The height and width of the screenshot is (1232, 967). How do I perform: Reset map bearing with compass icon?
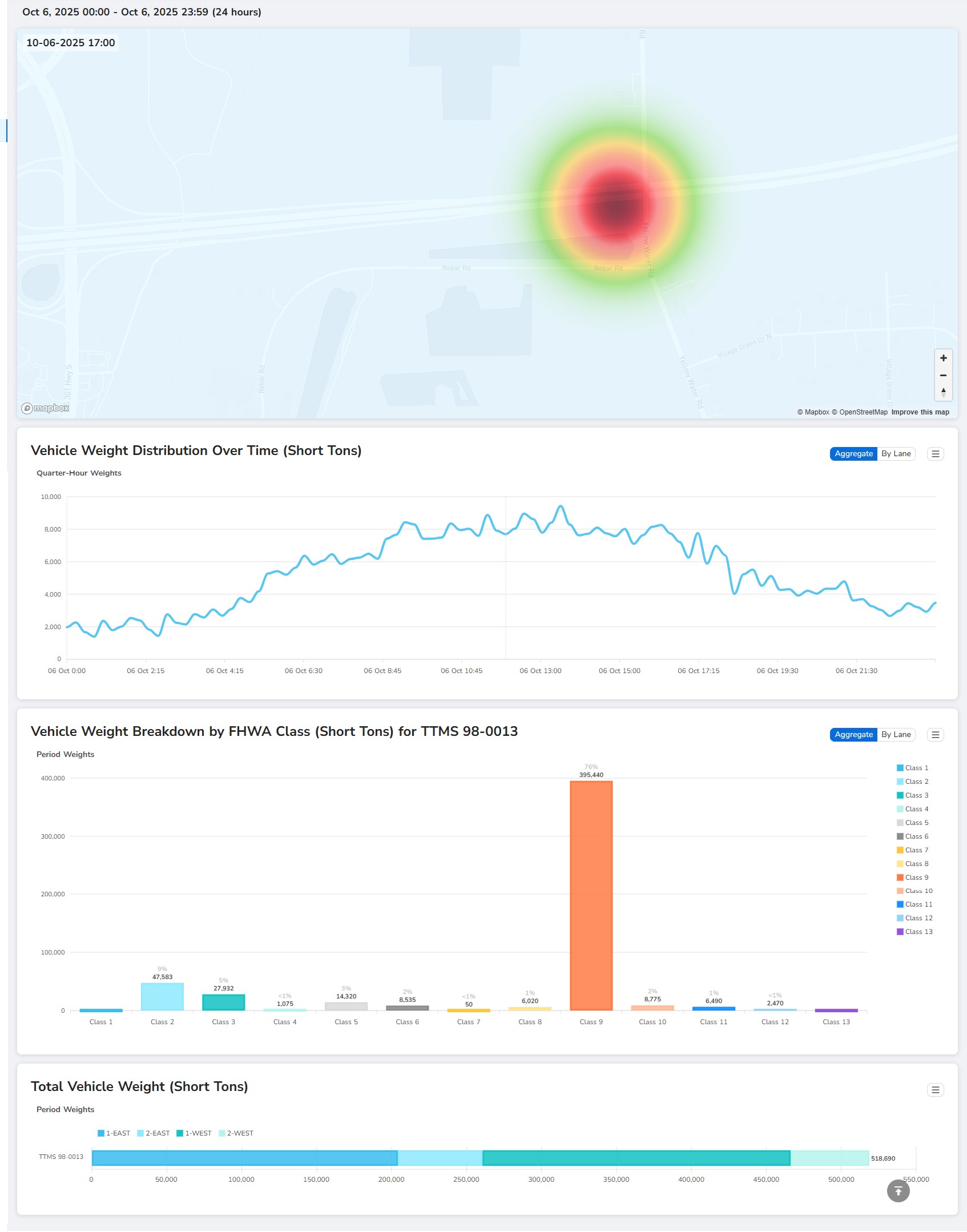943,392
